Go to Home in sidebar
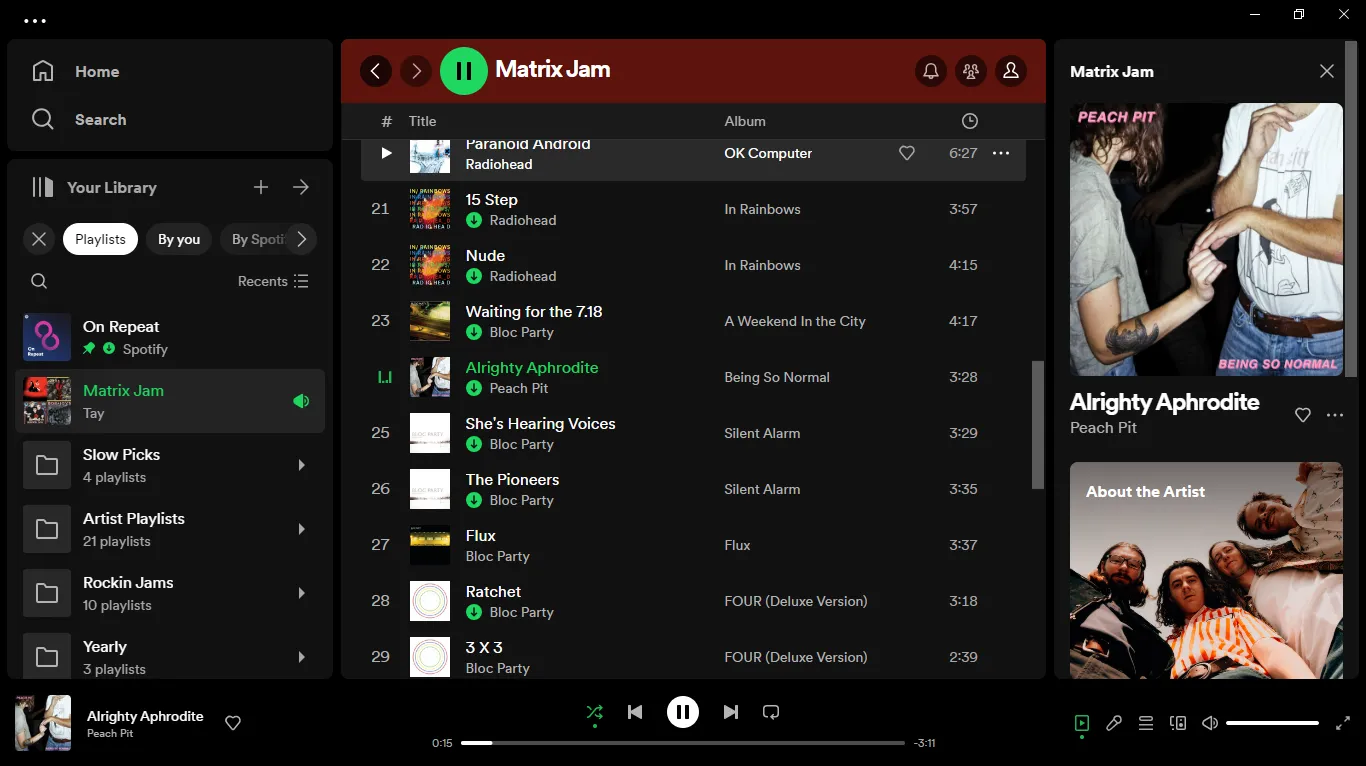 (76, 72)
